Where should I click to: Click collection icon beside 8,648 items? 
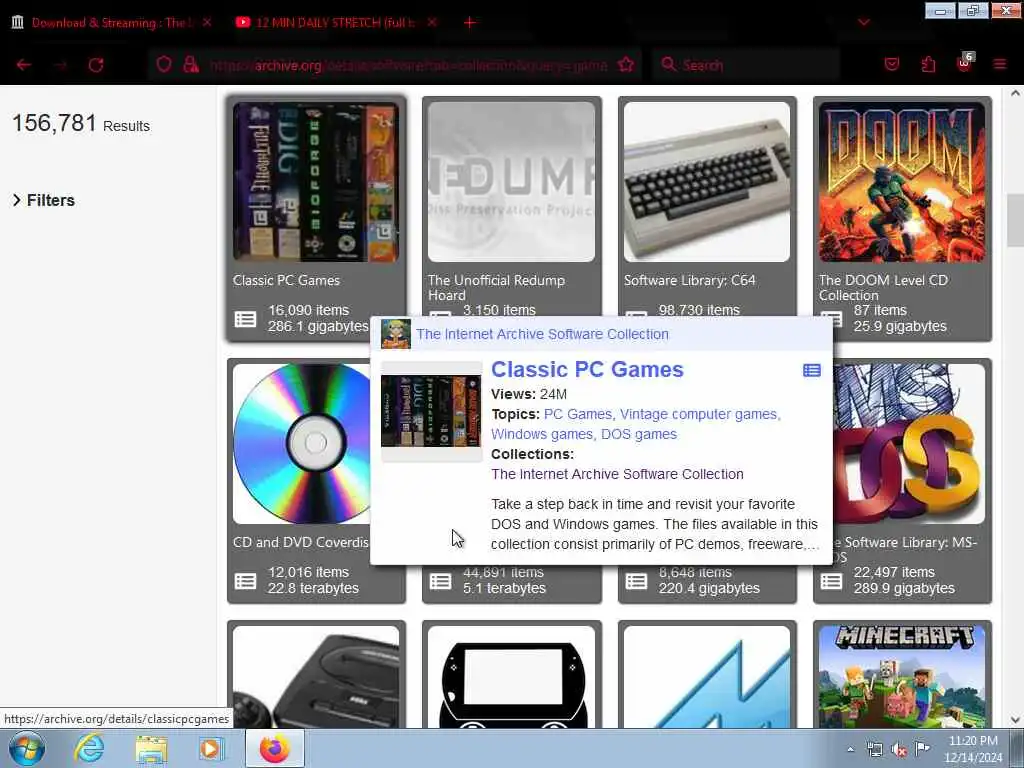(x=636, y=581)
